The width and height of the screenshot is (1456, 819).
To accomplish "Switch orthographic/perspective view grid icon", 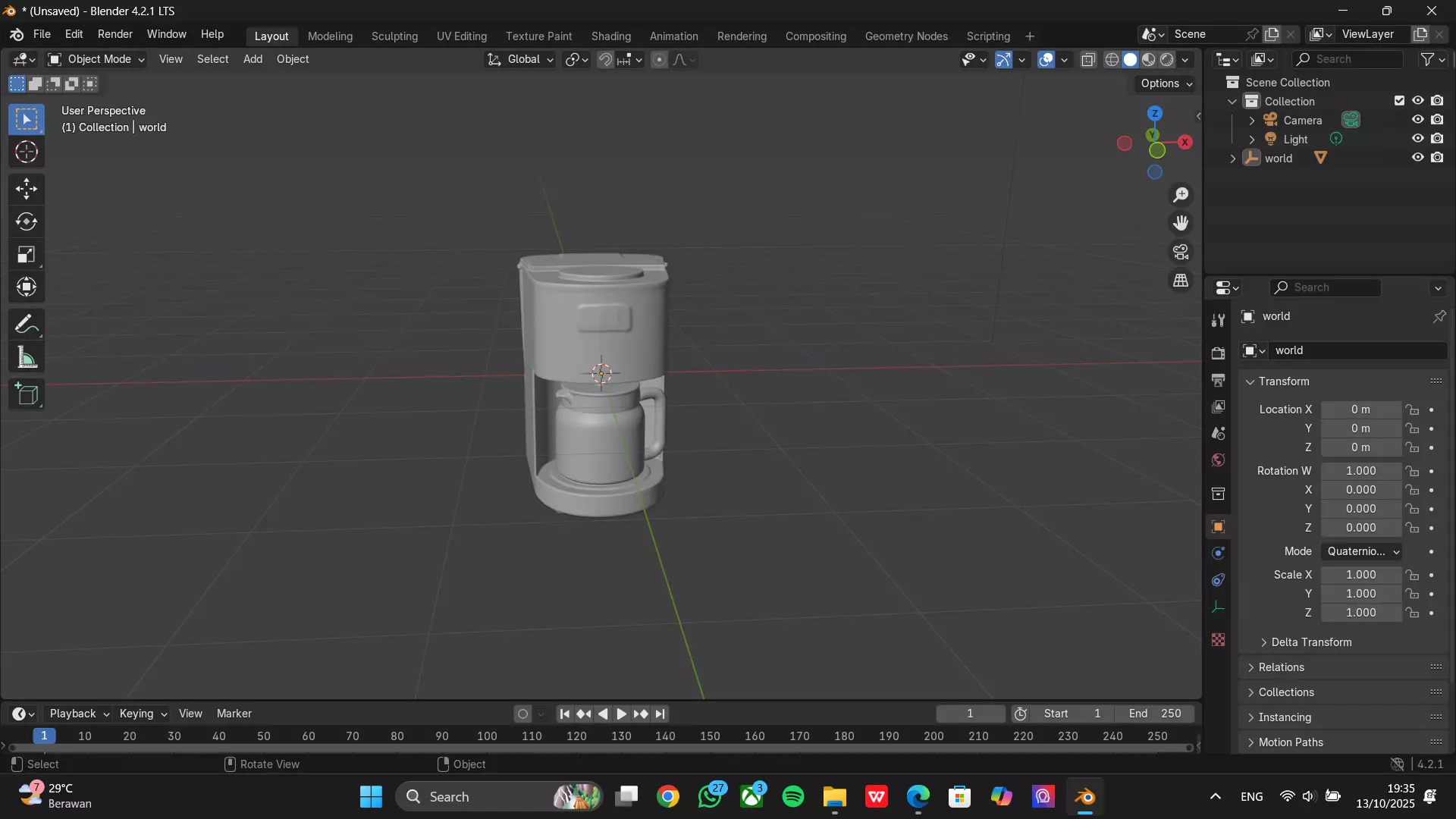I will click(1181, 281).
